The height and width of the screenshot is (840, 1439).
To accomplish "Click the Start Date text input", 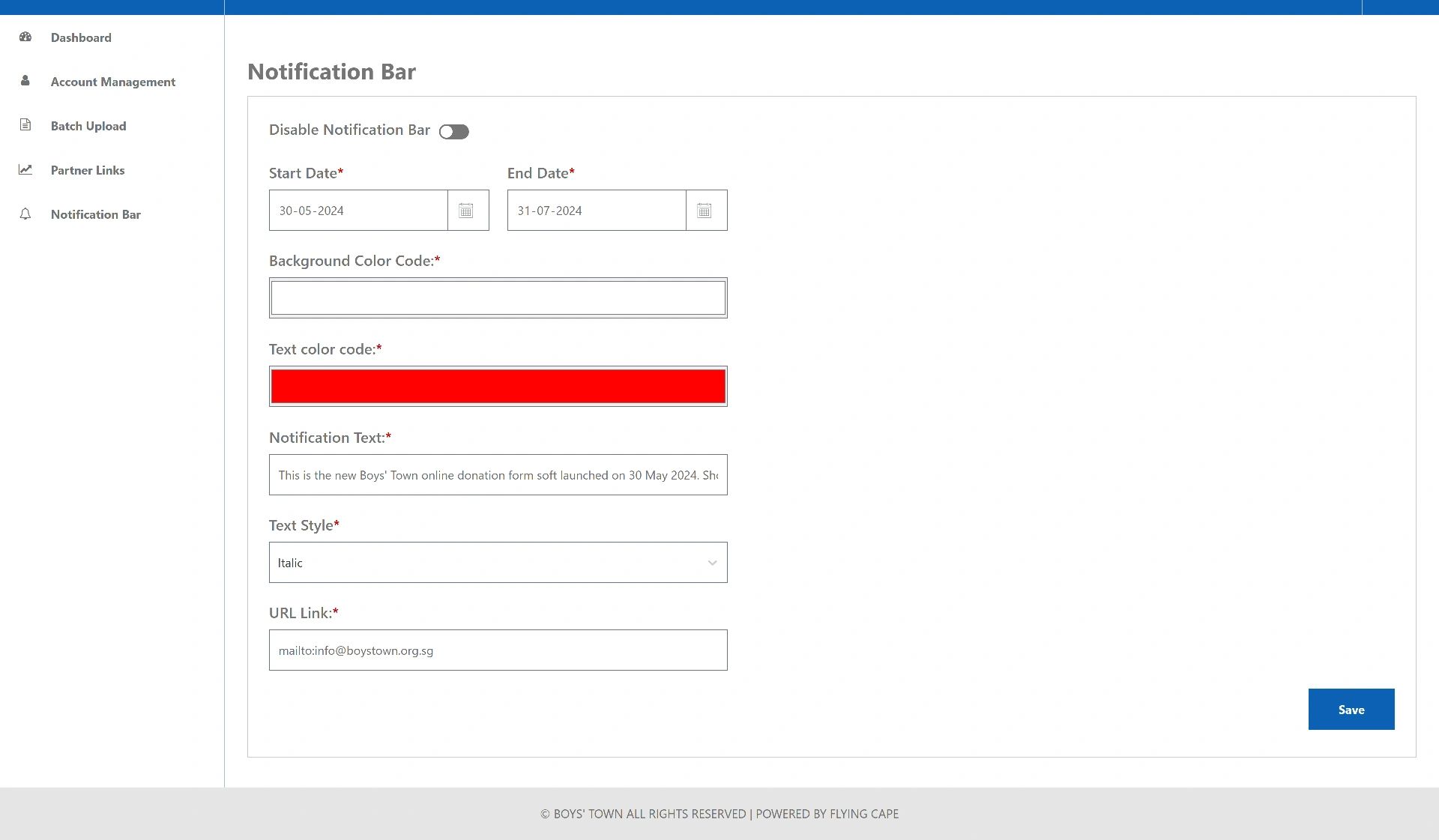I will coord(358,211).
